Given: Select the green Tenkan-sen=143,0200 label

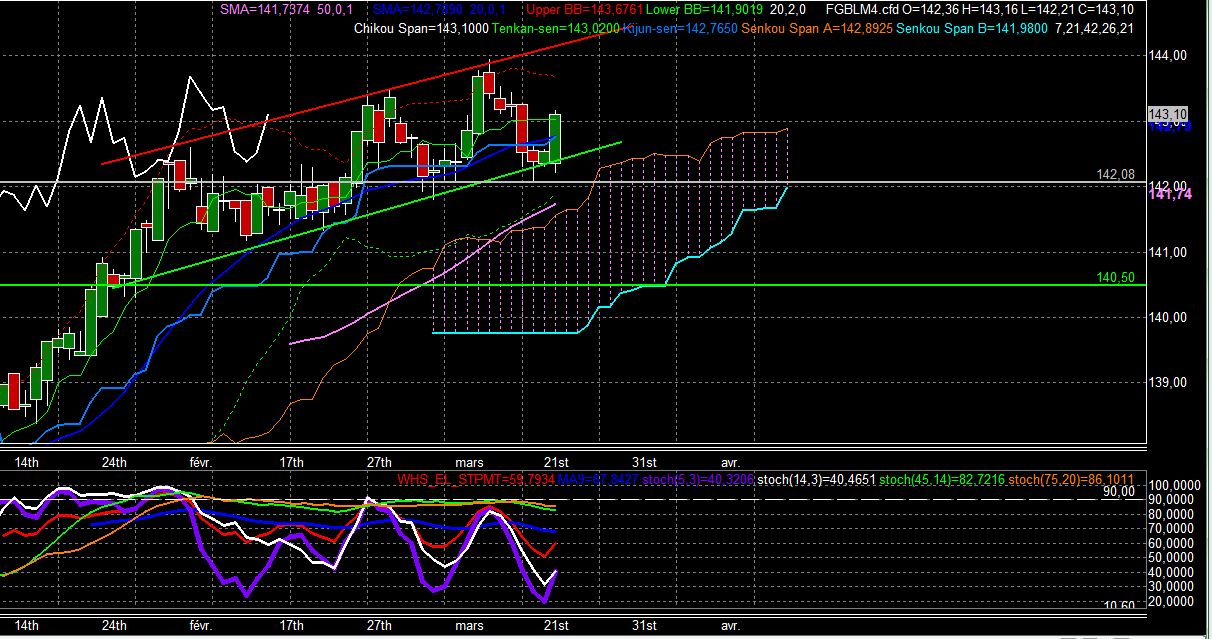Looking at the screenshot, I should coord(555,28).
